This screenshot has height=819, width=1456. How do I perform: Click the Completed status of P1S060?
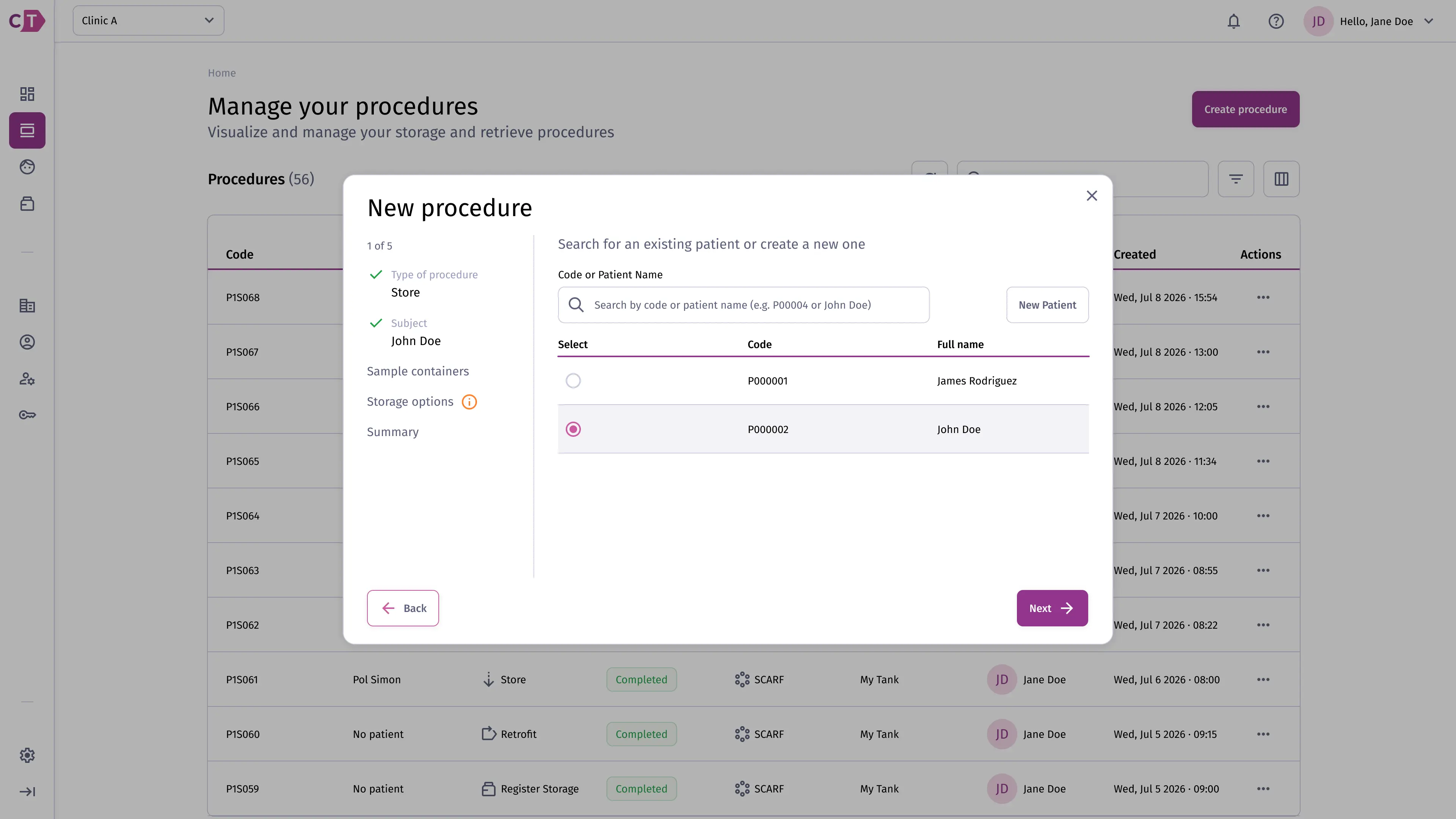tap(641, 734)
